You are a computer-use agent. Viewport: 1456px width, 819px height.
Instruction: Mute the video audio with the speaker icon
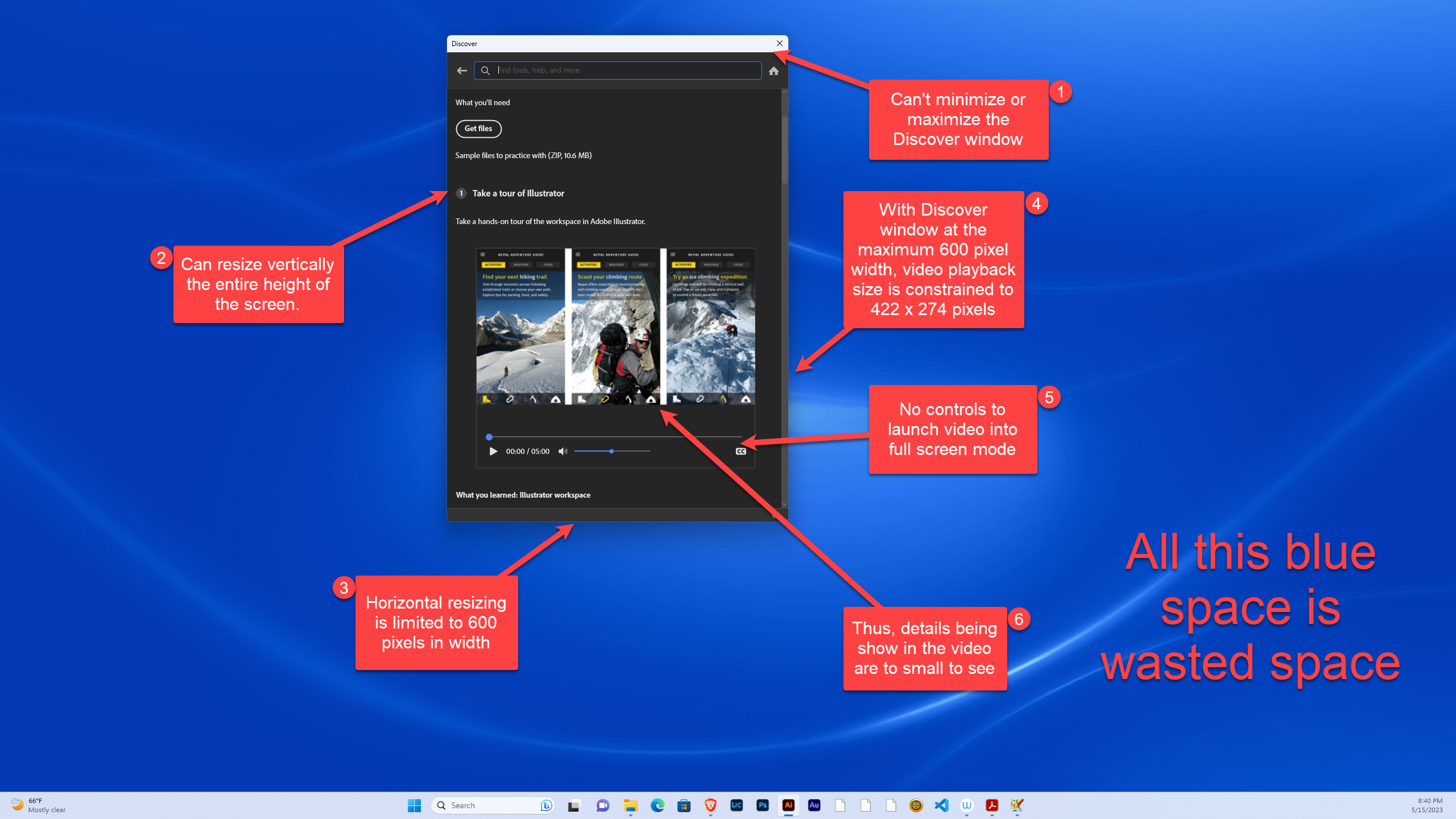coord(562,451)
